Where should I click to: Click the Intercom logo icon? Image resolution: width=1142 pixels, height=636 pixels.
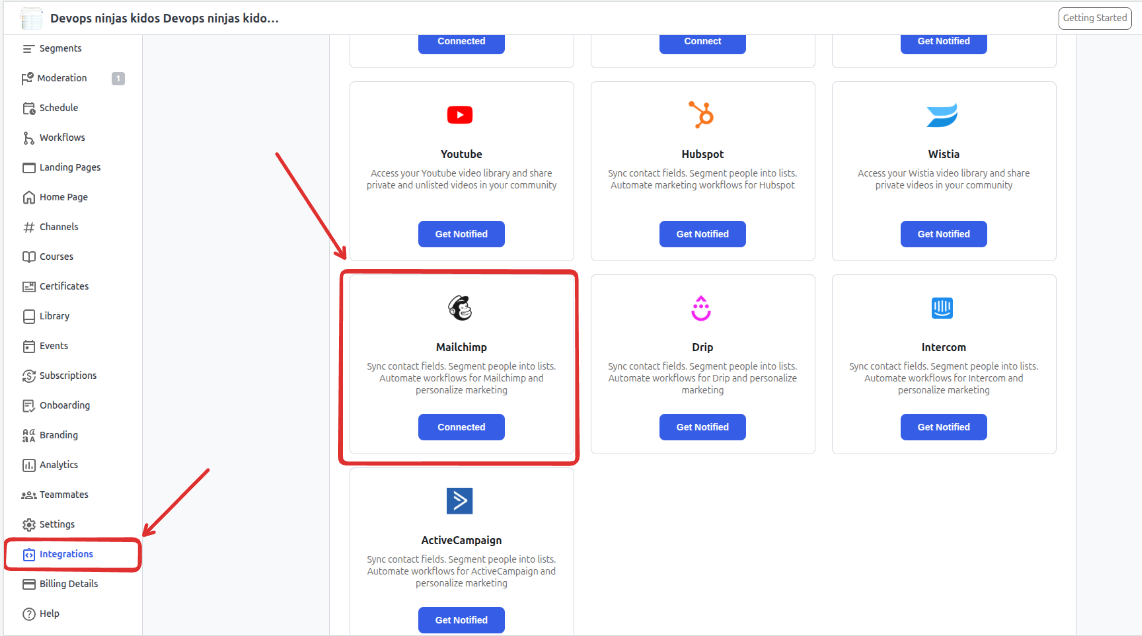coord(942,308)
